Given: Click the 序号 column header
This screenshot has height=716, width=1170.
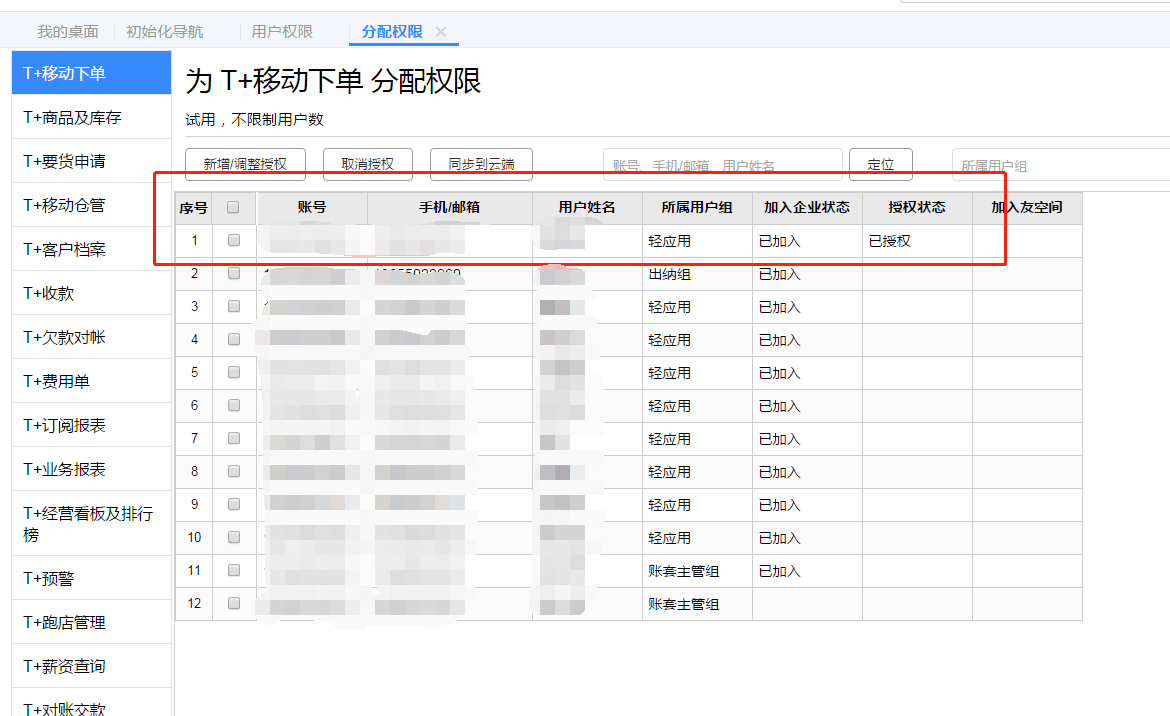Looking at the screenshot, I should (194, 208).
